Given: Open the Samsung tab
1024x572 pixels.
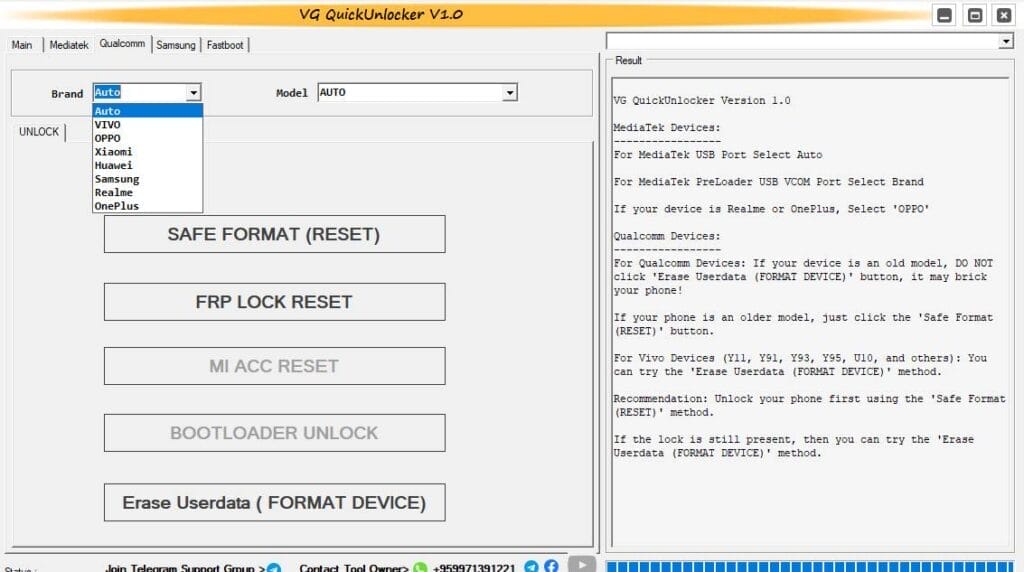Looking at the screenshot, I should coord(176,45).
